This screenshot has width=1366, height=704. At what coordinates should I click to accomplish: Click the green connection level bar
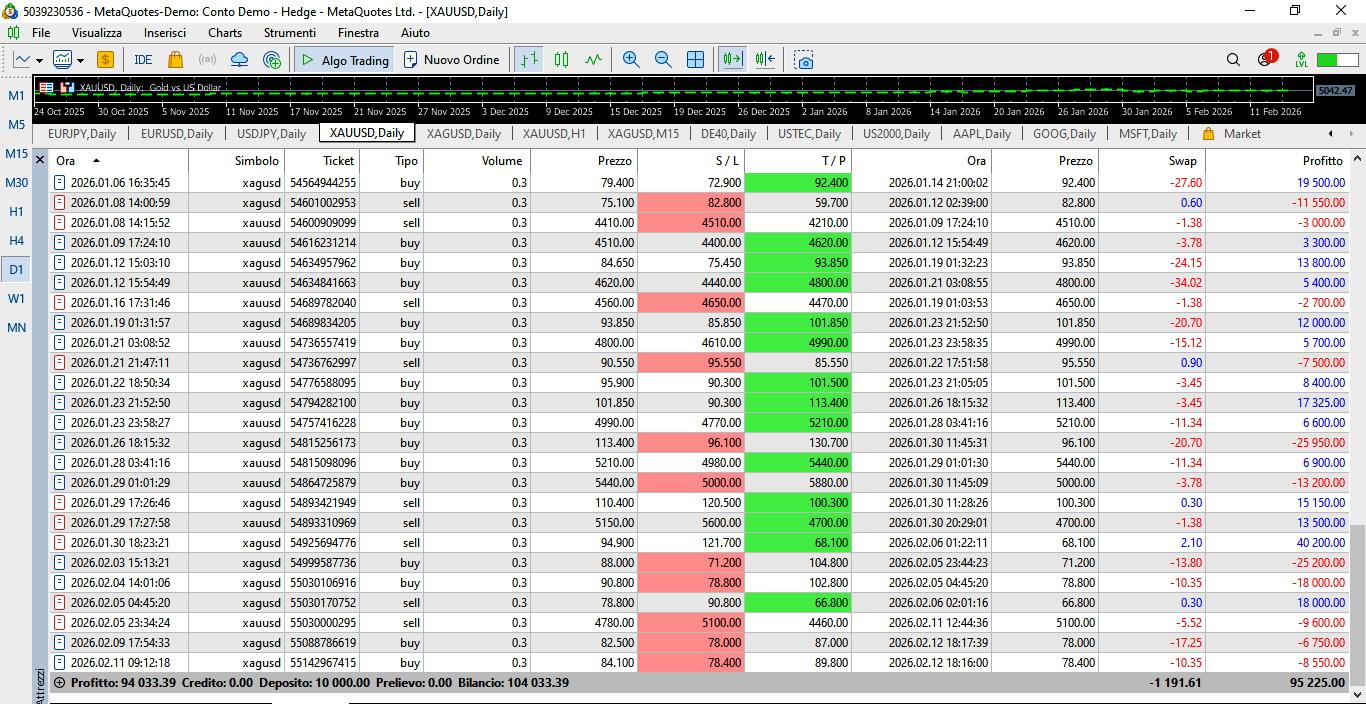point(1337,60)
